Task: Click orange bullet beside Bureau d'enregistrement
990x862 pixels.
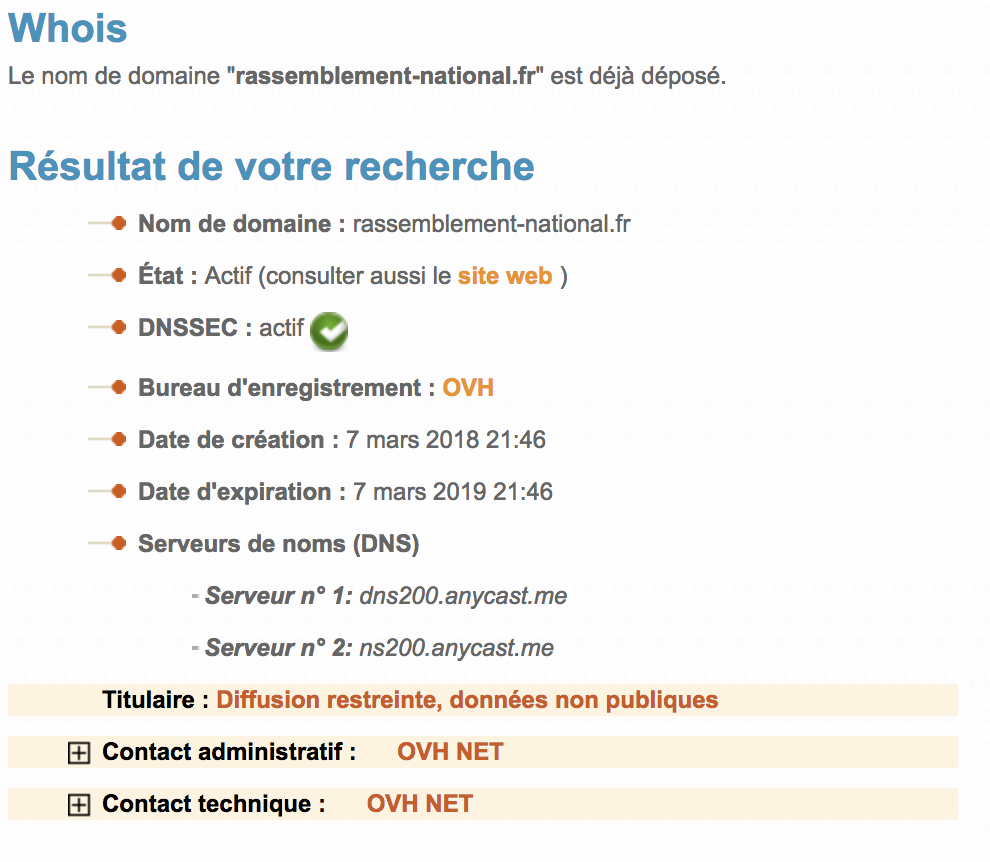Action: [x=119, y=387]
